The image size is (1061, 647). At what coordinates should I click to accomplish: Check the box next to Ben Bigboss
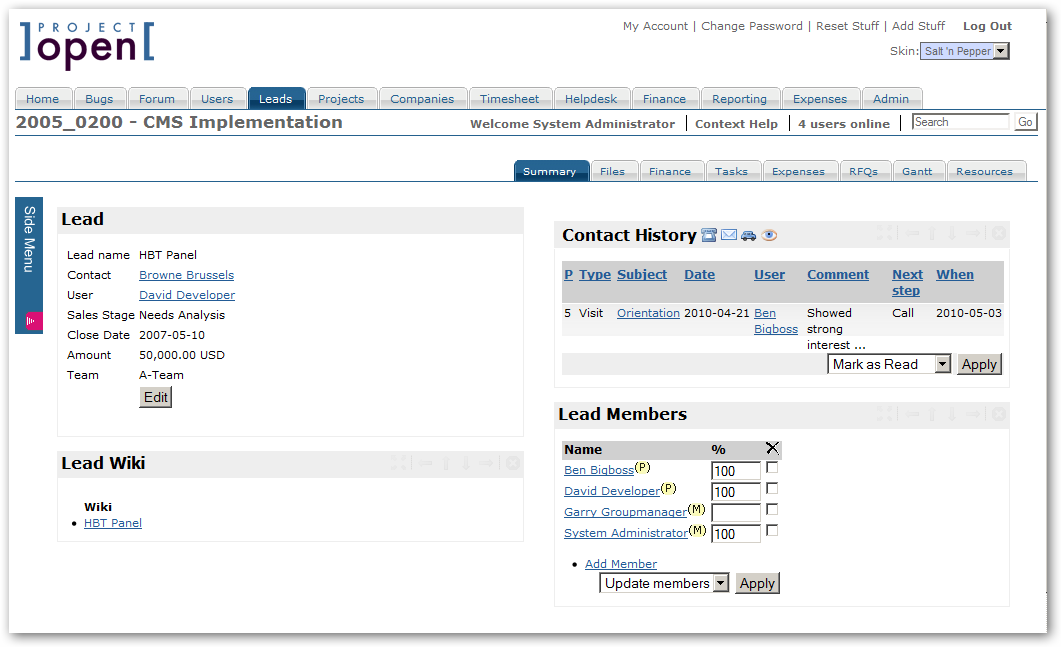click(x=771, y=470)
